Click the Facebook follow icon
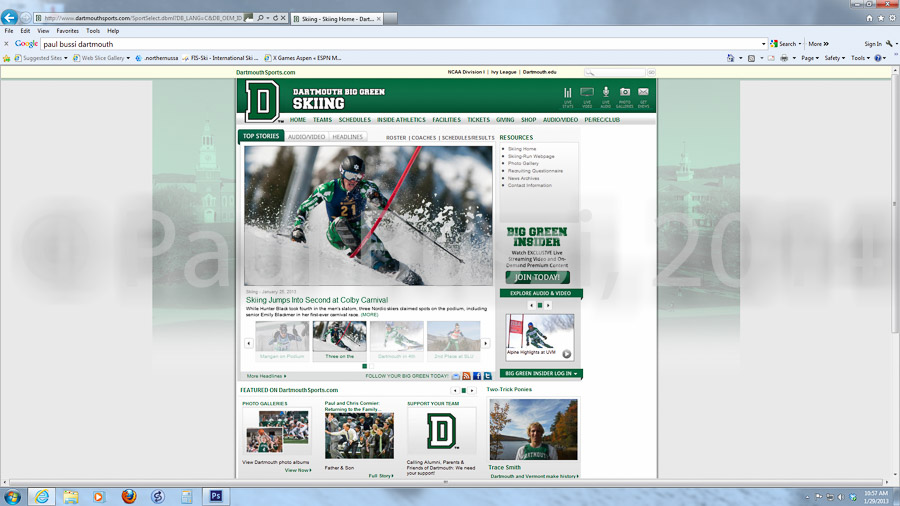The image size is (900, 506). pos(477,376)
